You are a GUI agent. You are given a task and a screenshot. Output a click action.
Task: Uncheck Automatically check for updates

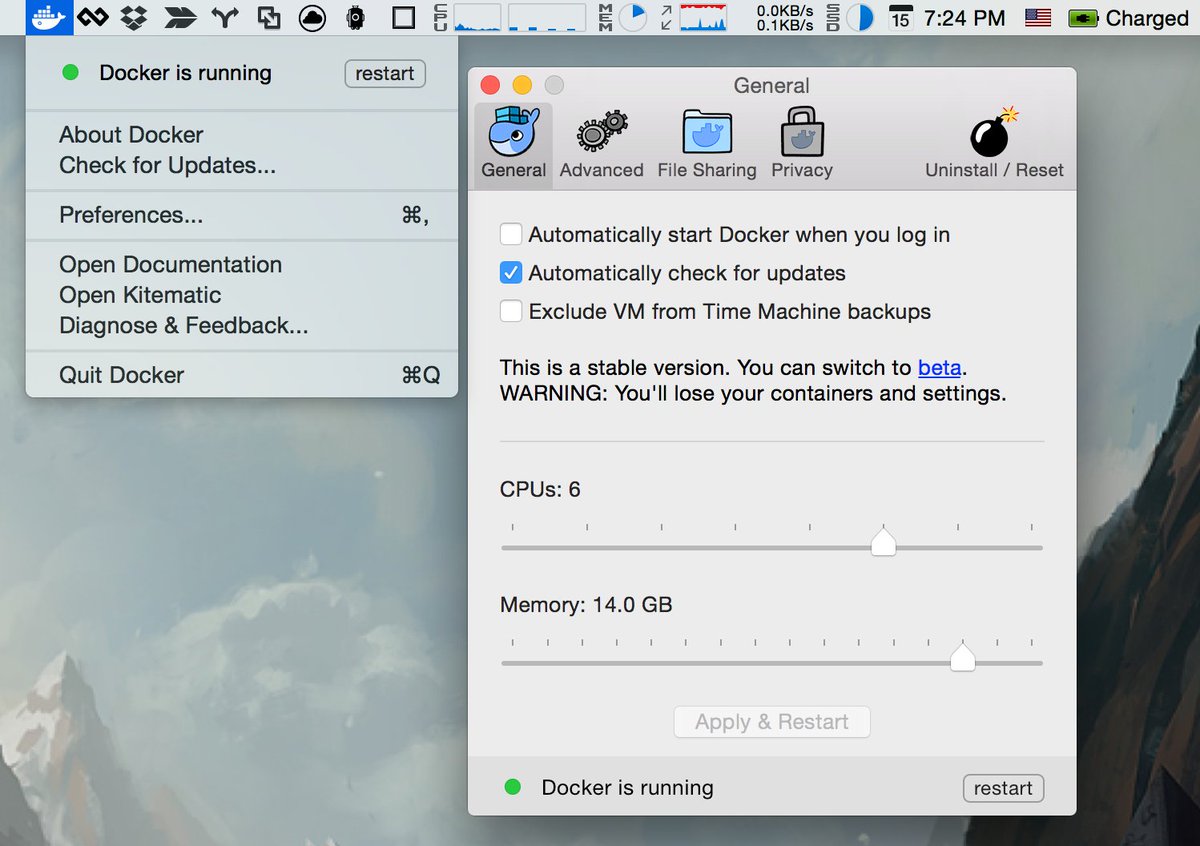pyautogui.click(x=511, y=273)
